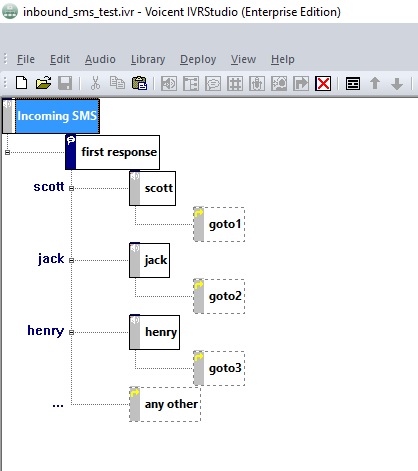Click the properties list toolbar icon
The height and width of the screenshot is (471, 418).
click(x=353, y=84)
